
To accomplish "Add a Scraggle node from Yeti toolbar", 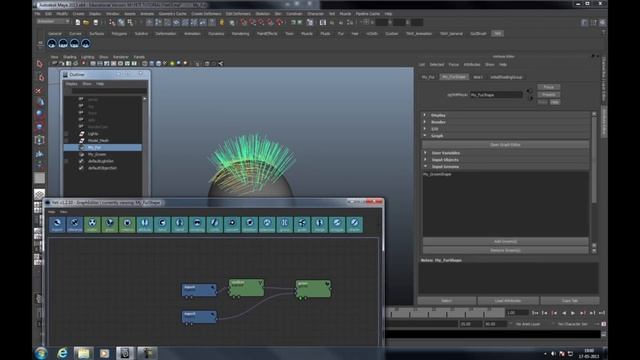I will click(337, 224).
